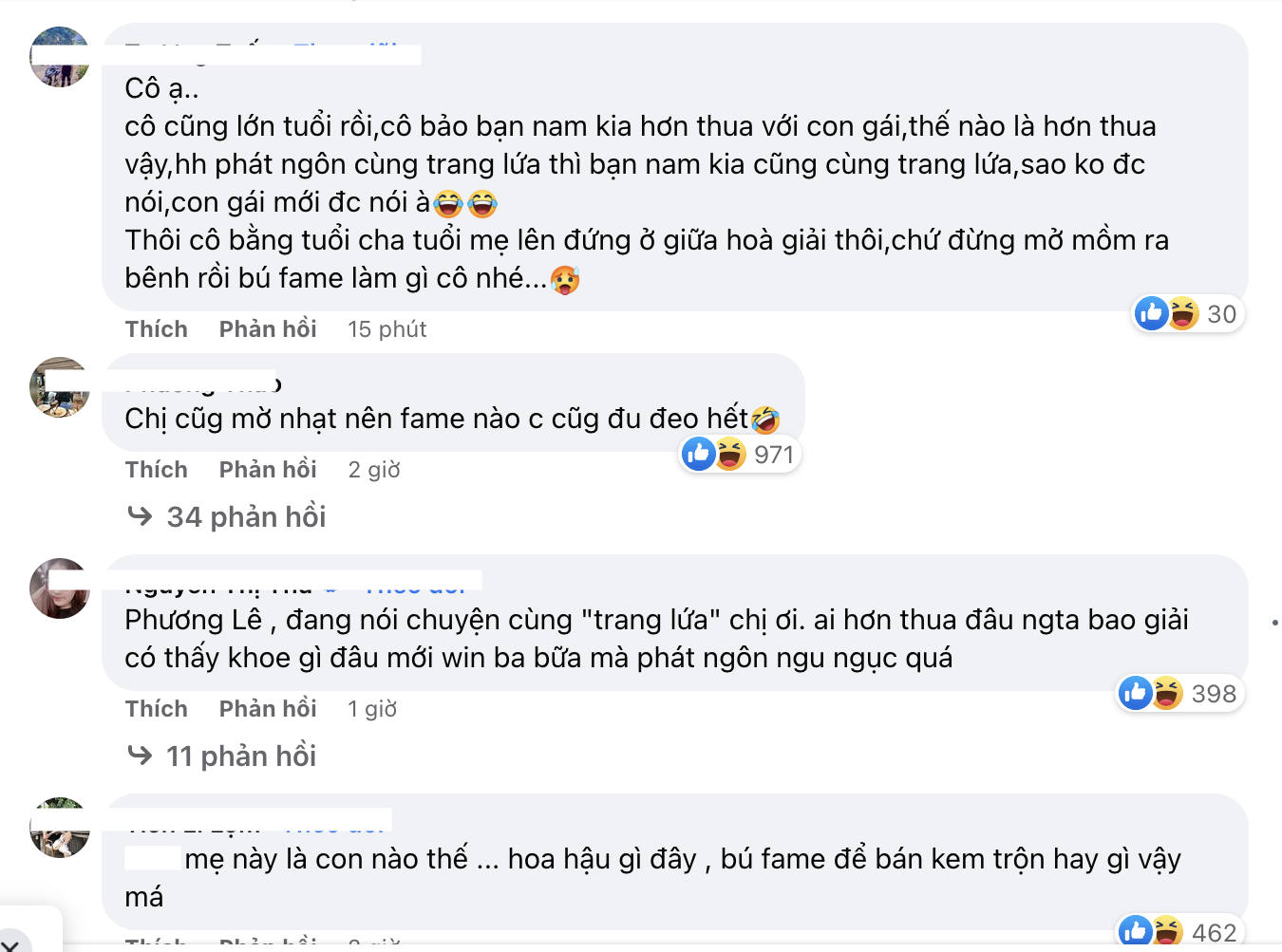
Task: Click the thumbs-up reaction icon showing 30
Action: [x=1151, y=313]
